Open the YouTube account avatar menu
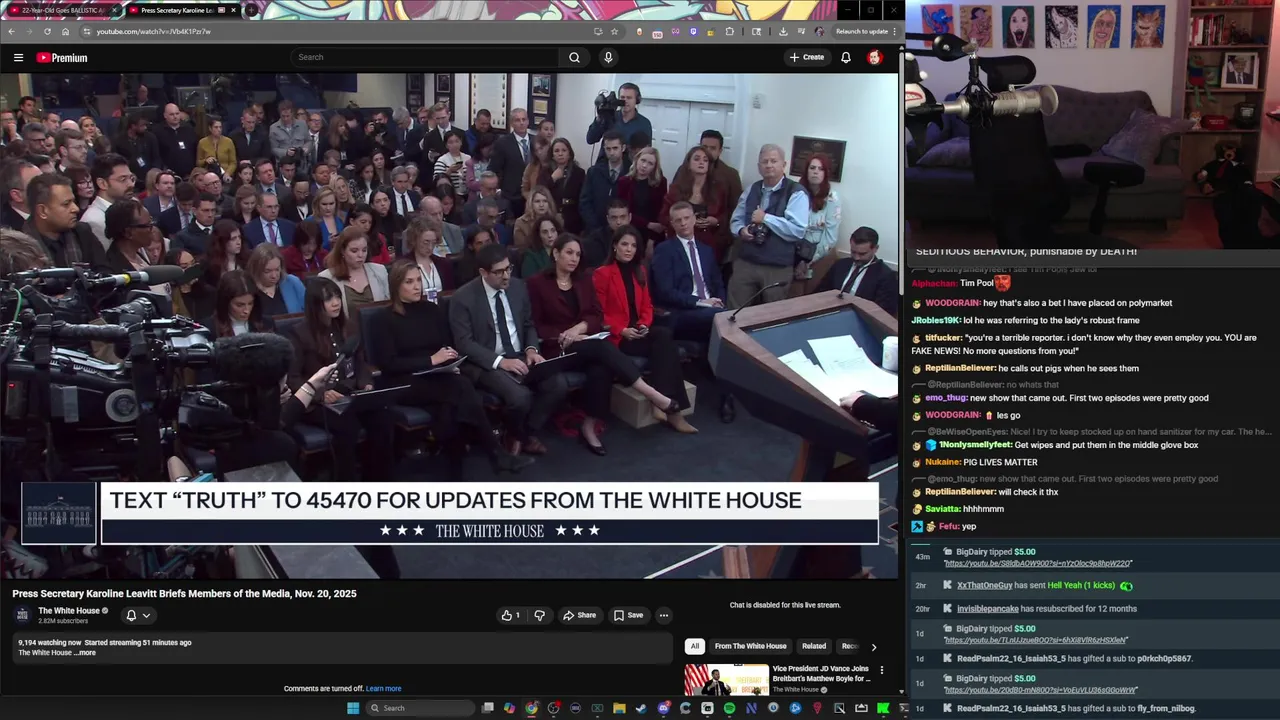Screen dimensions: 1280x720 tap(874, 57)
